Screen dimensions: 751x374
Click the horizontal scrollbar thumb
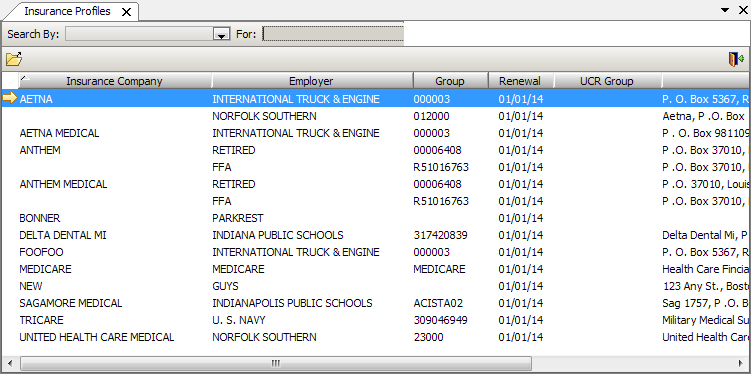(x=276, y=363)
